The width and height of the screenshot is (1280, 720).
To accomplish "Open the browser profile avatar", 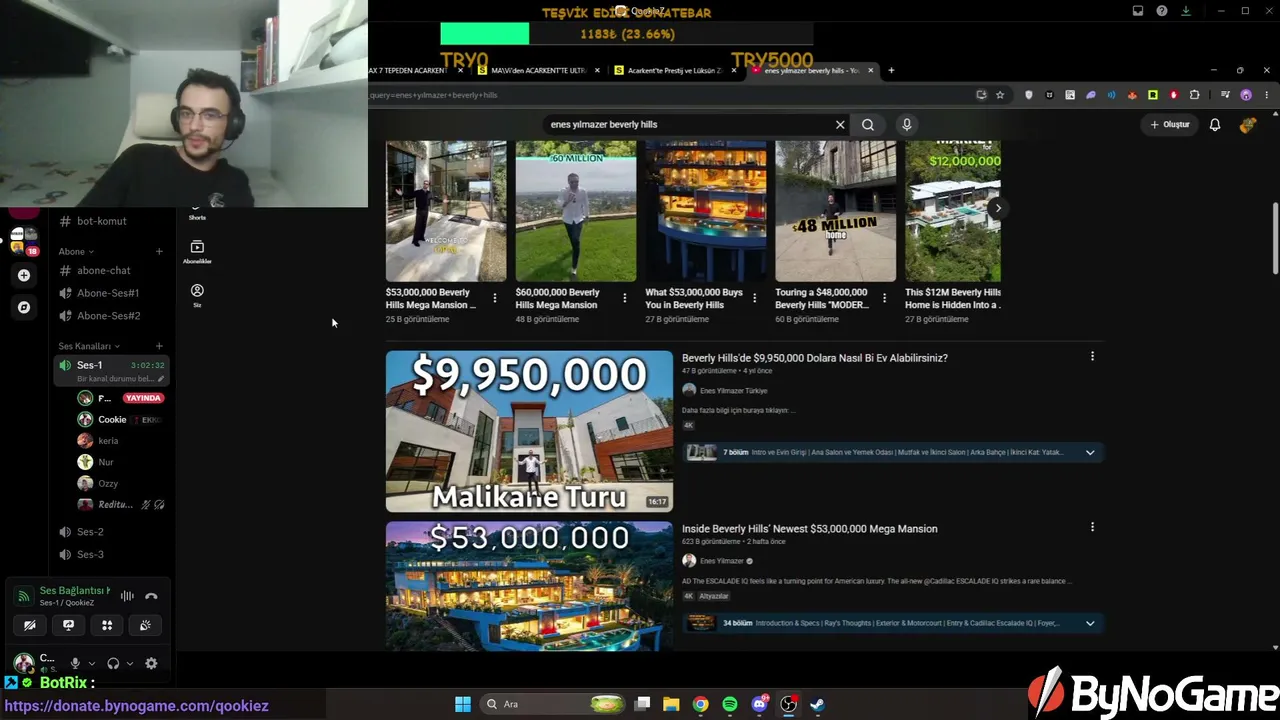I will 1246,95.
